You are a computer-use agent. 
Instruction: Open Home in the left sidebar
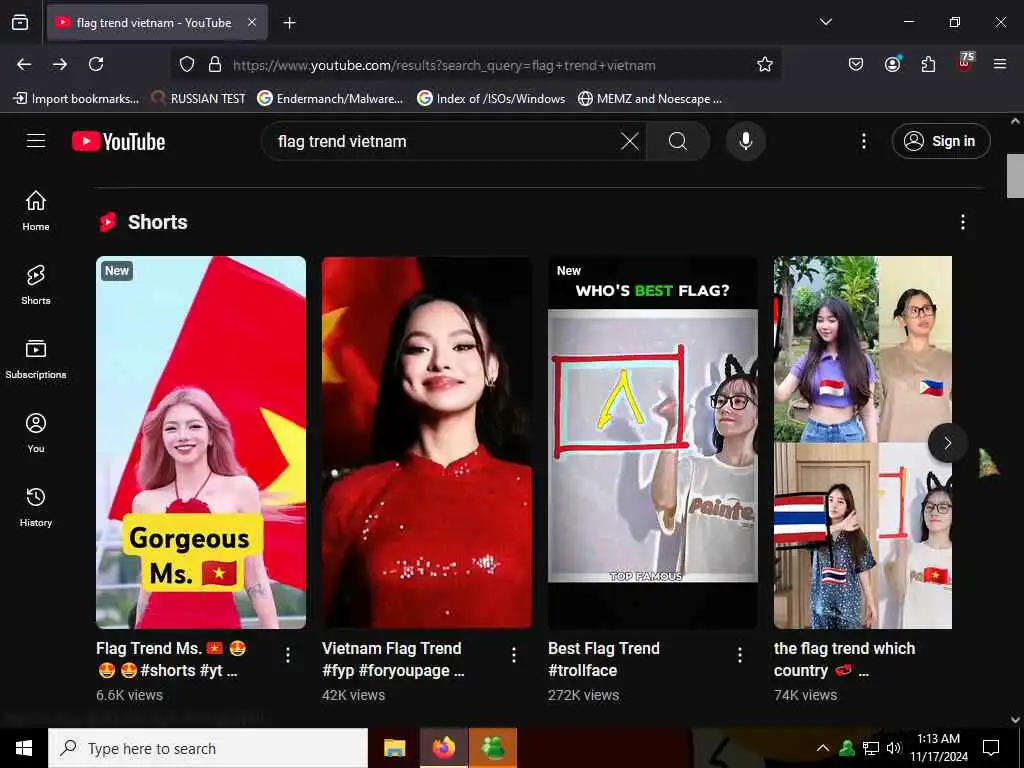[36, 210]
